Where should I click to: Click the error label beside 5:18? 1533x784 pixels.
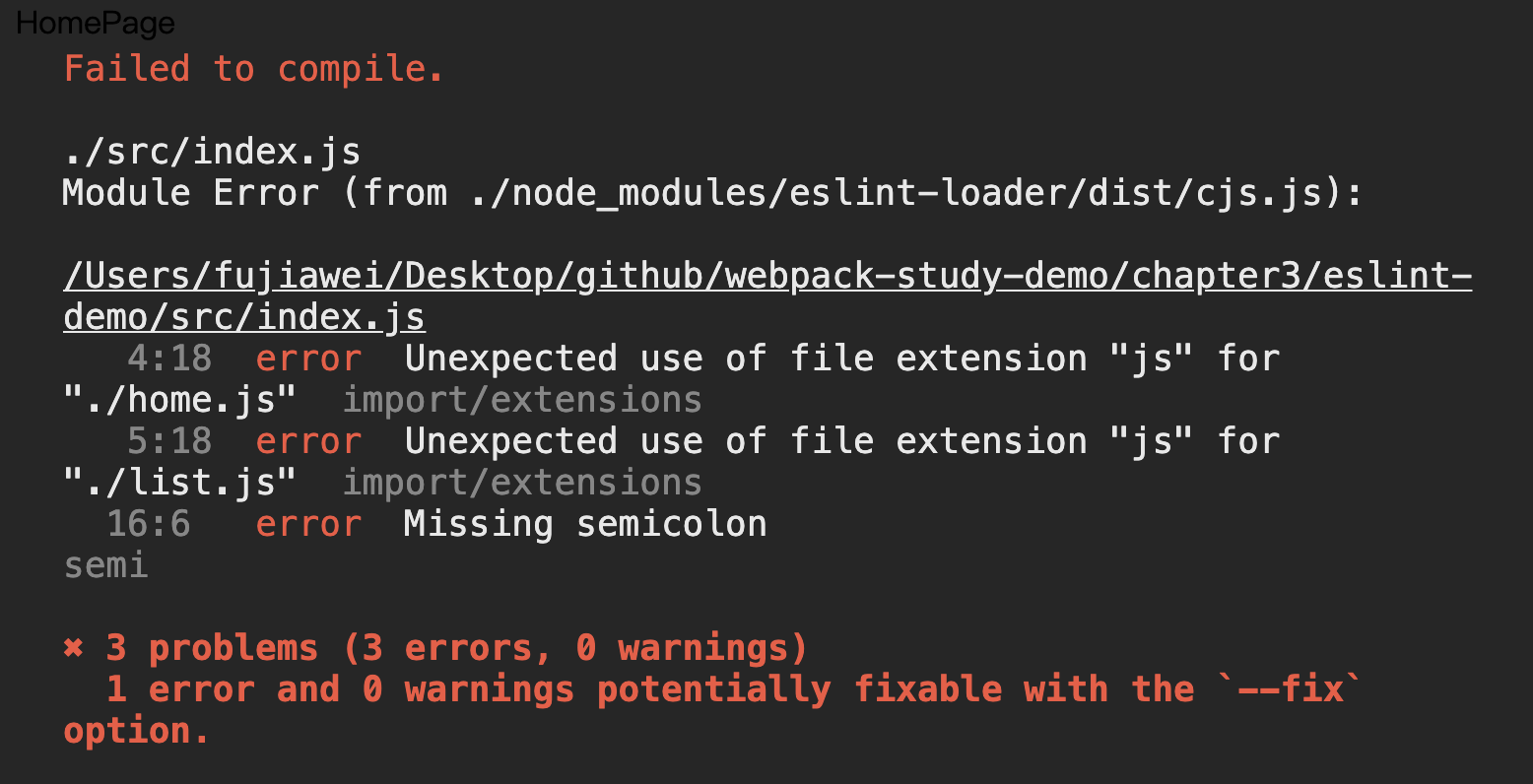click(308, 441)
